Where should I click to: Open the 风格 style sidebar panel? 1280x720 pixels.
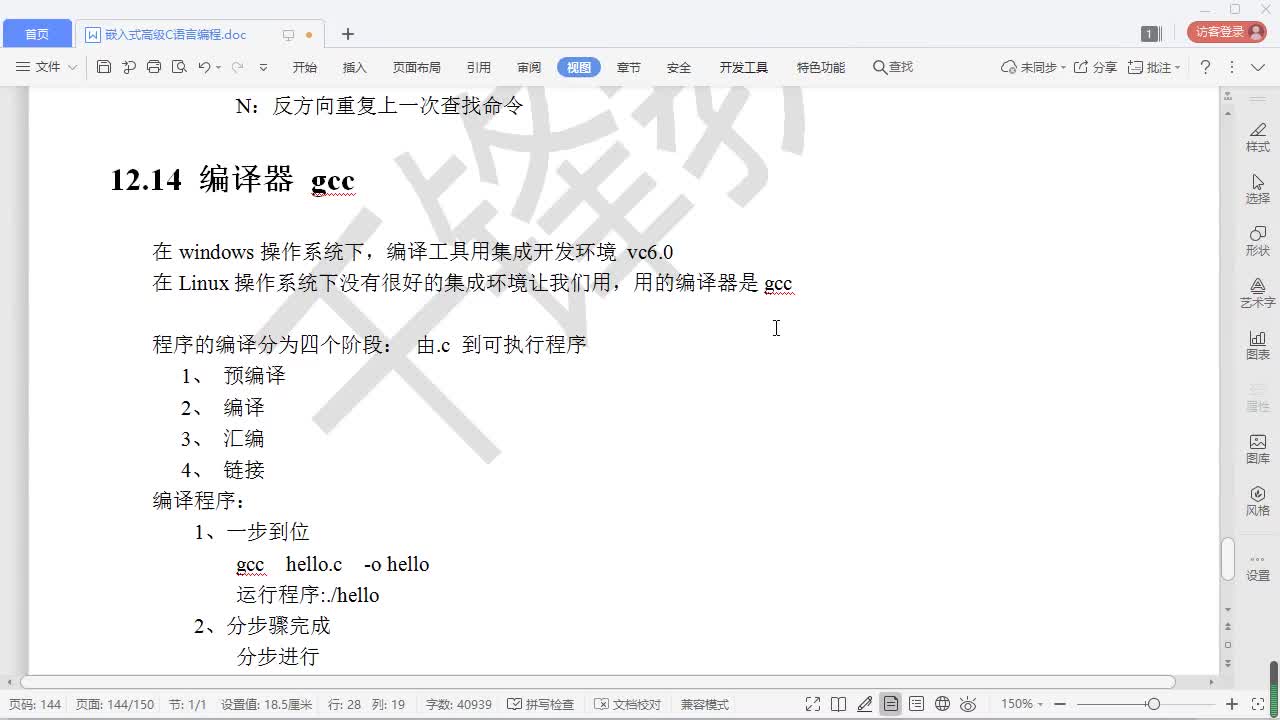tap(1258, 501)
